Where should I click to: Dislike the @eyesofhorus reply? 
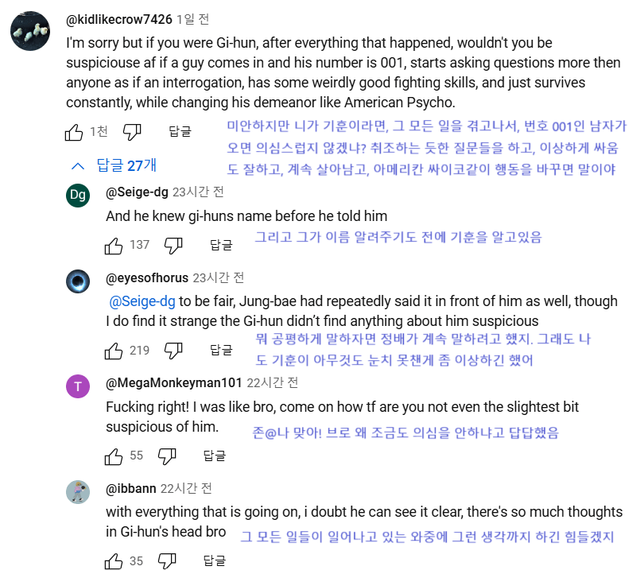[174, 350]
